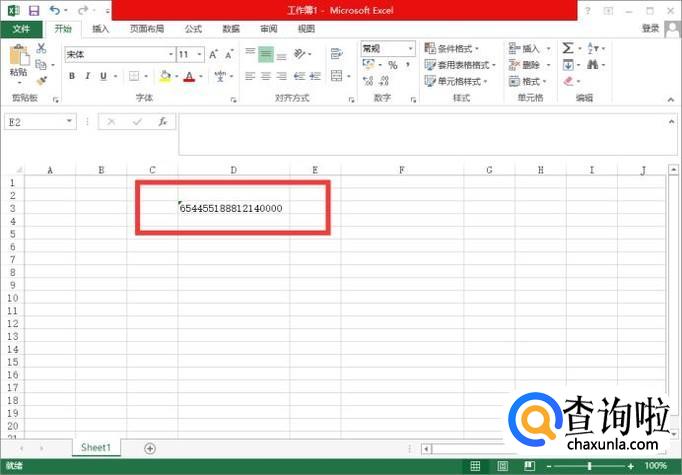Click the text orientation icon

[300, 54]
